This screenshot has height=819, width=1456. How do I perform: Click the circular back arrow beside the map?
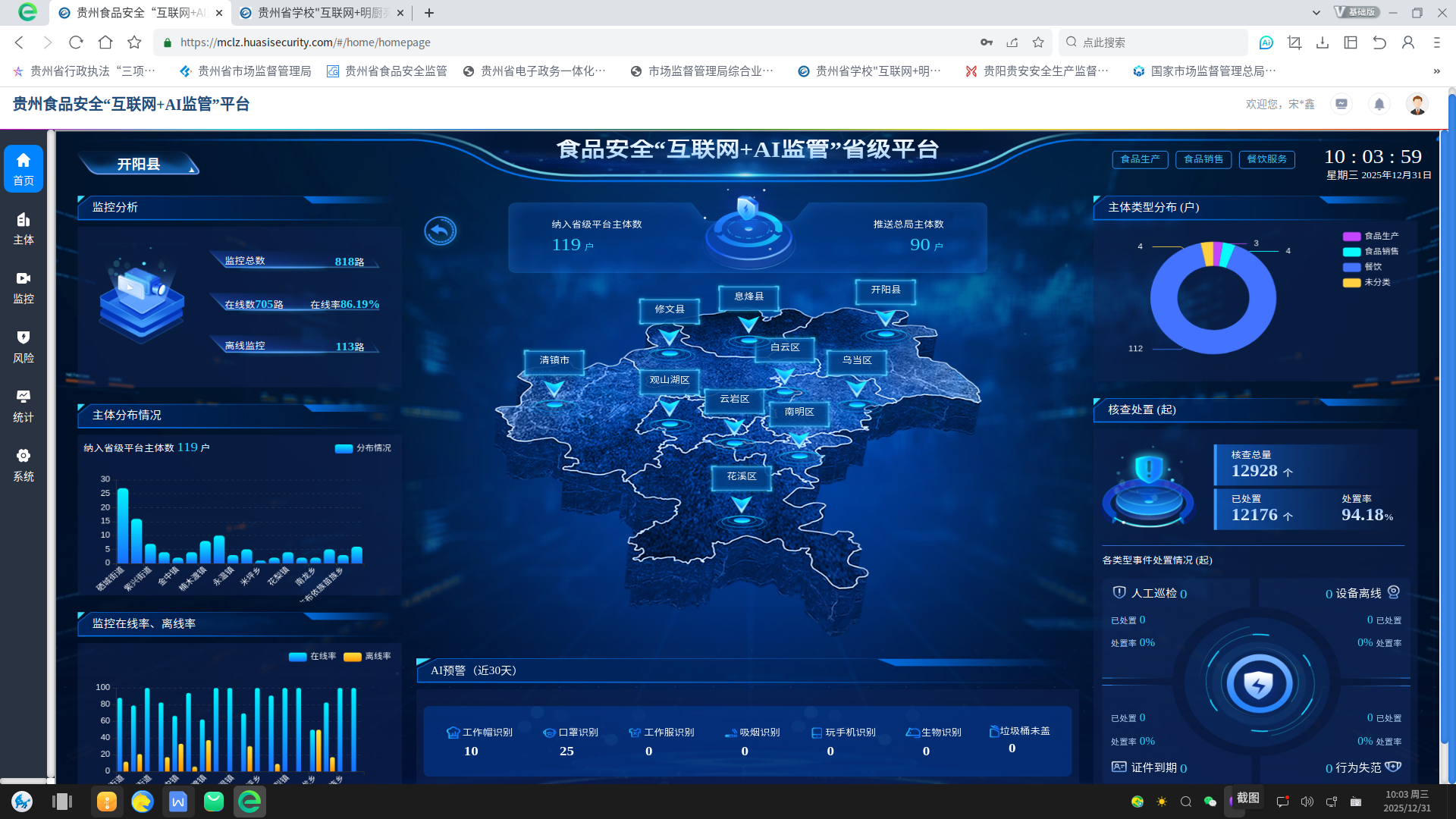click(x=440, y=231)
